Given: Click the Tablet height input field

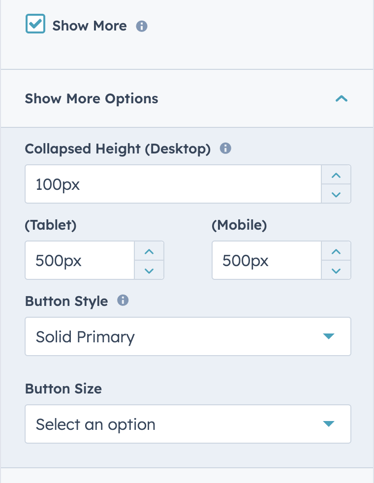Looking at the screenshot, I should coord(80,260).
